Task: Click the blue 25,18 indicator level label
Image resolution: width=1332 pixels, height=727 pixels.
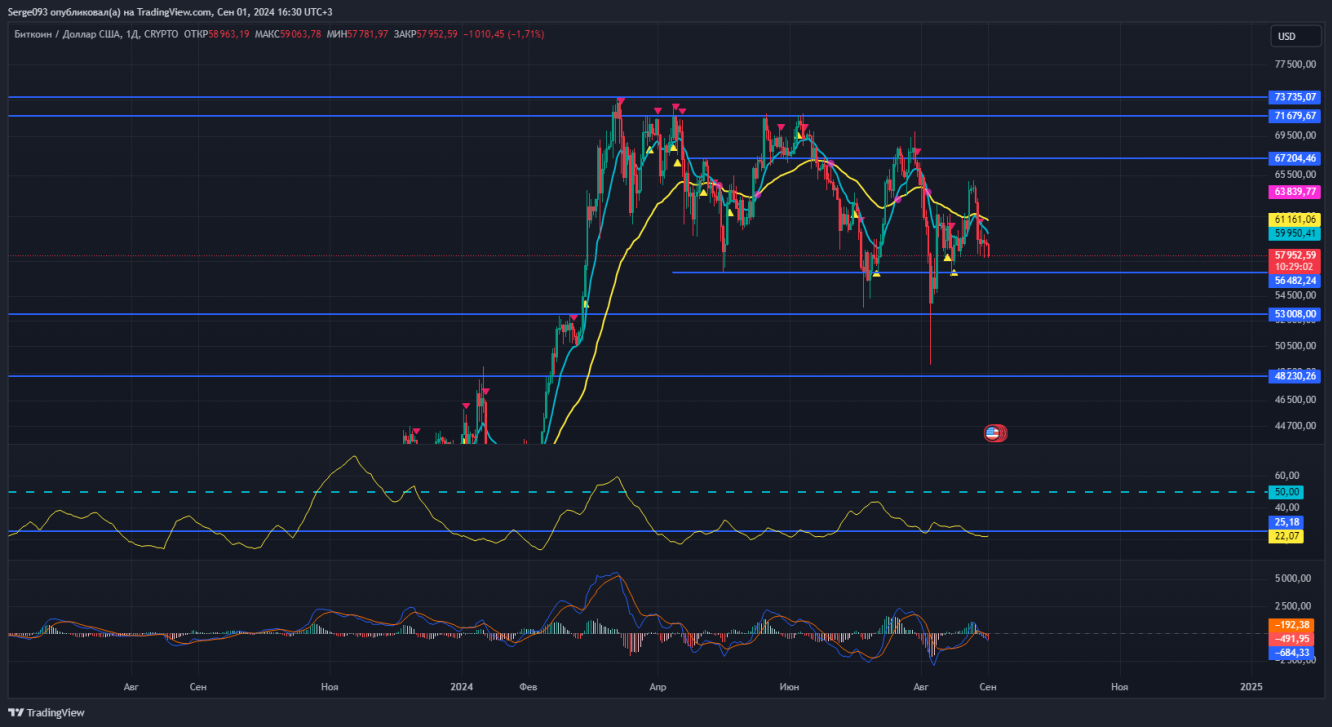Action: [1286, 522]
